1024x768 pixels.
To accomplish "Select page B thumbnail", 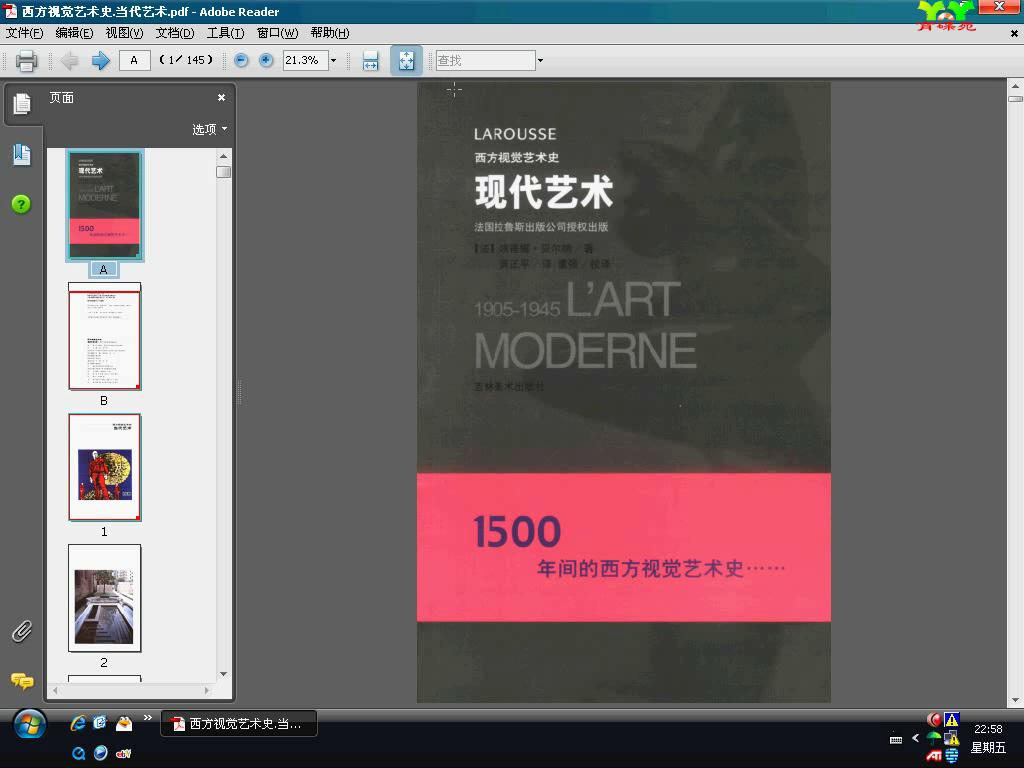I will [x=104, y=336].
